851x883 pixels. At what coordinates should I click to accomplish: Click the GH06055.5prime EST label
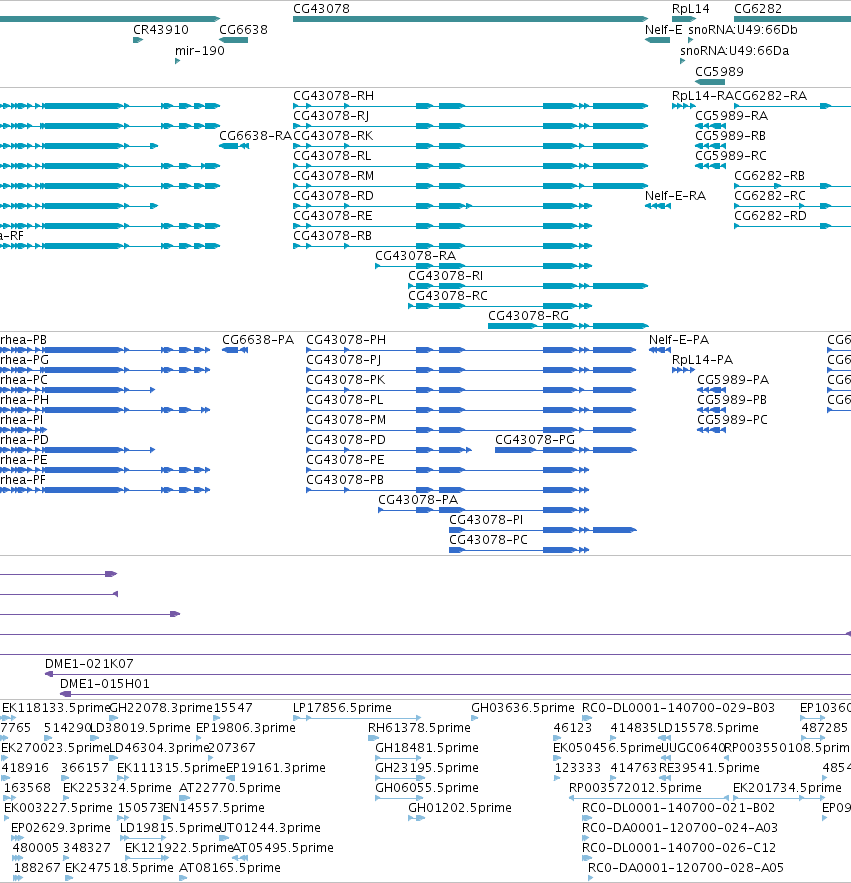click(x=427, y=787)
